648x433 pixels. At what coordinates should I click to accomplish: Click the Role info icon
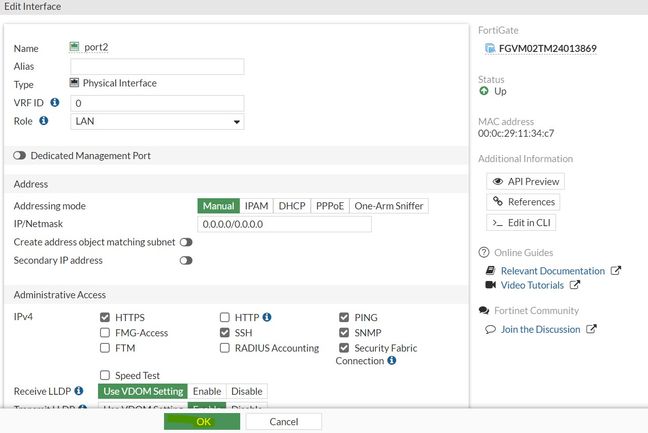click(44, 121)
